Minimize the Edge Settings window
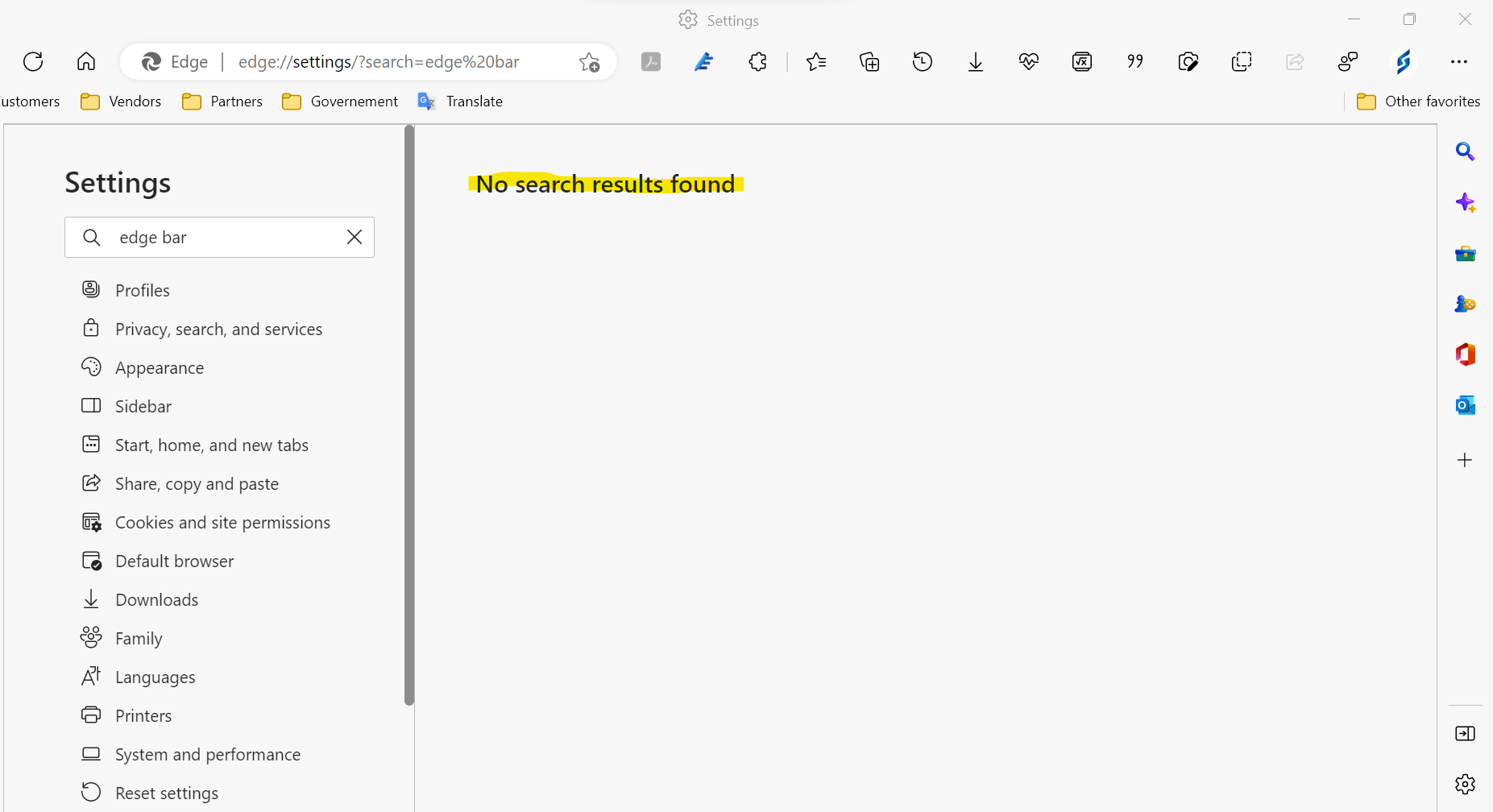Viewport: 1493px width, 812px height. pyautogui.click(x=1354, y=19)
